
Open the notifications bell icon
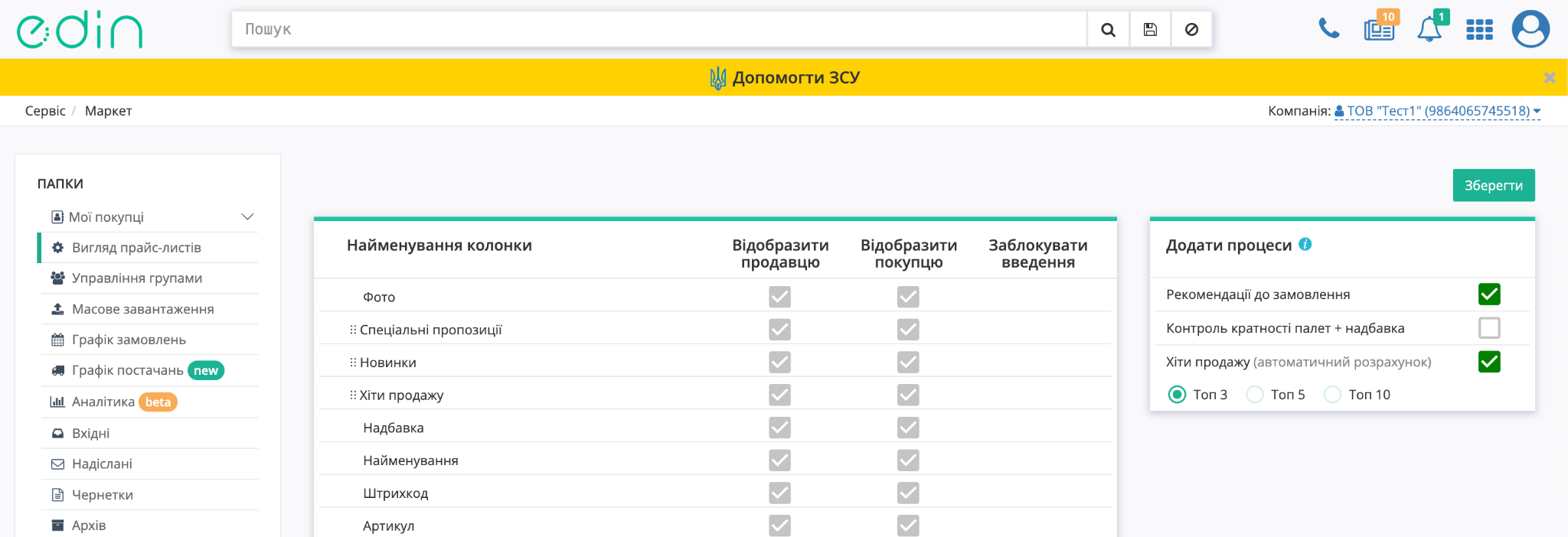point(1431,28)
